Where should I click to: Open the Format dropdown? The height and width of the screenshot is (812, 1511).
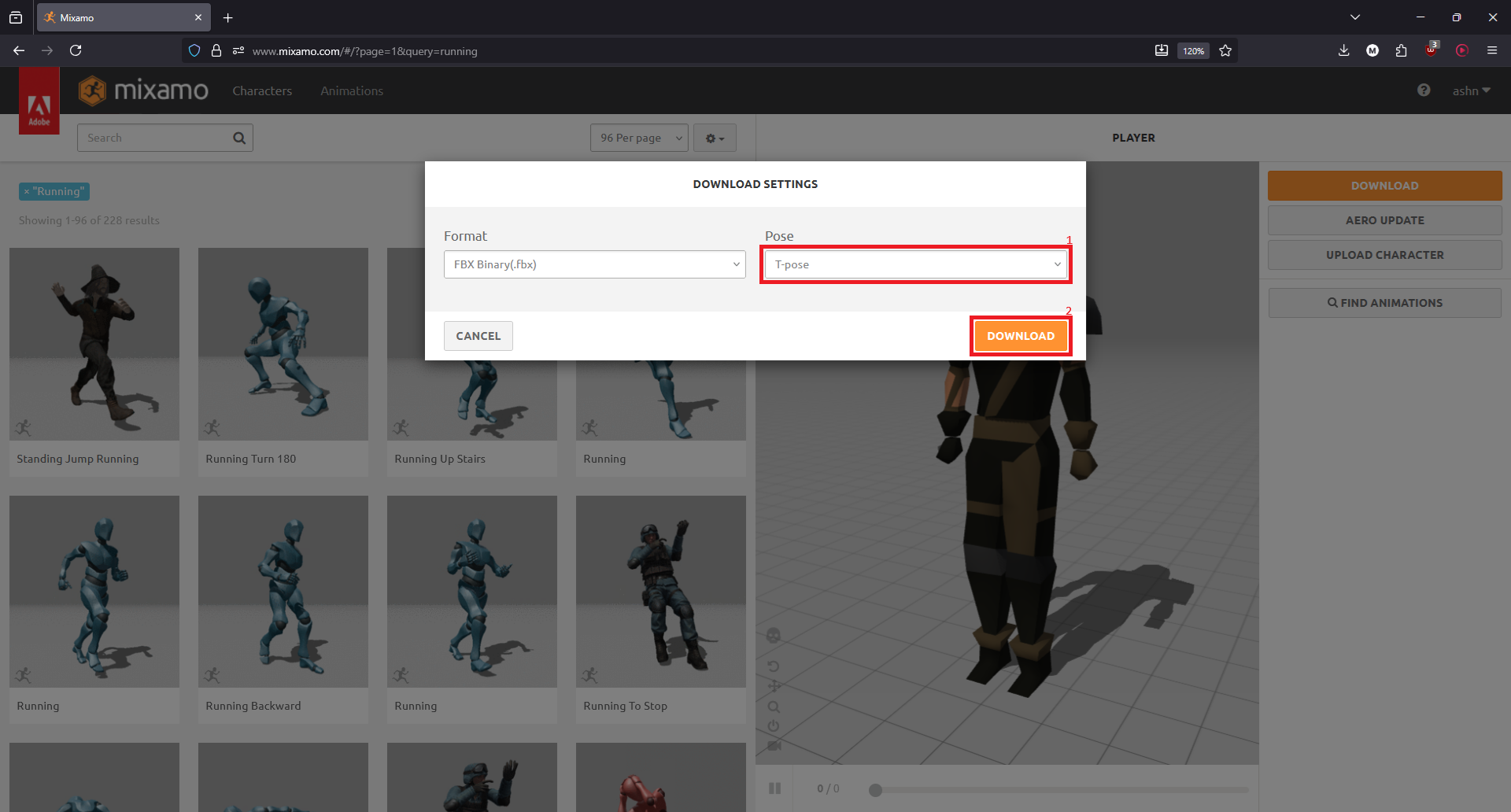coord(594,264)
